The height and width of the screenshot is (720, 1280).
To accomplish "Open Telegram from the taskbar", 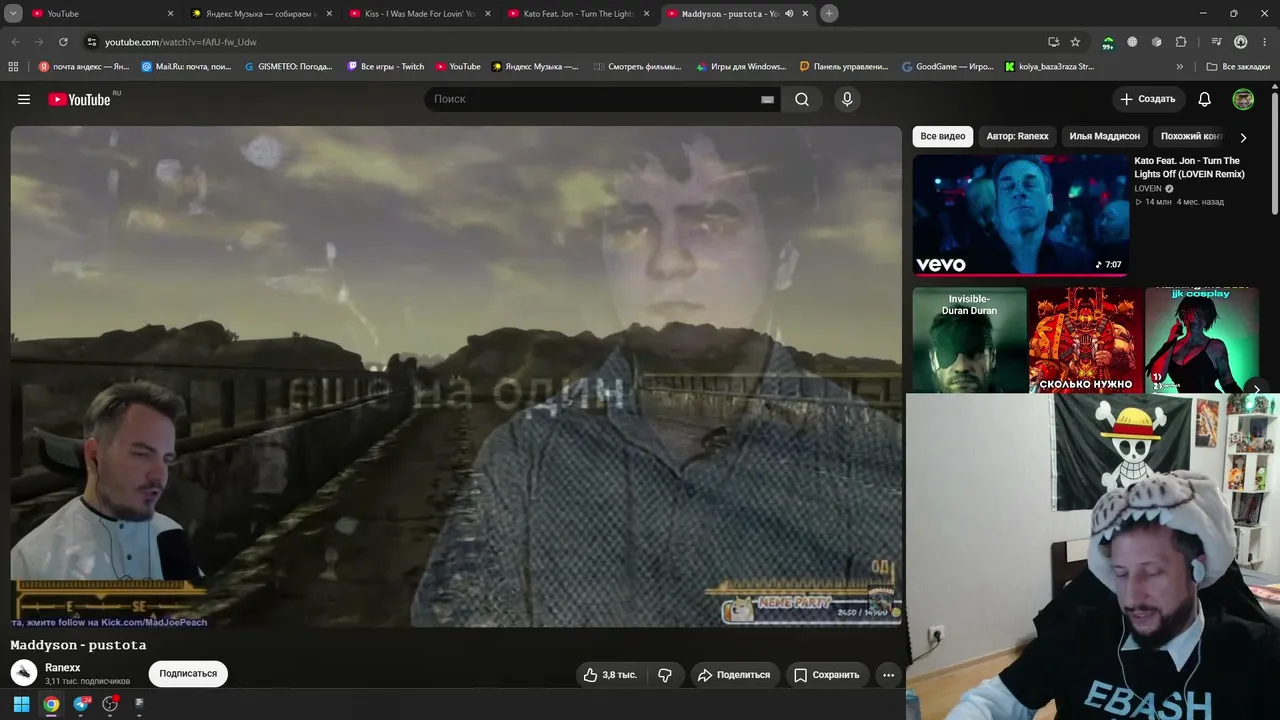I will (81, 704).
